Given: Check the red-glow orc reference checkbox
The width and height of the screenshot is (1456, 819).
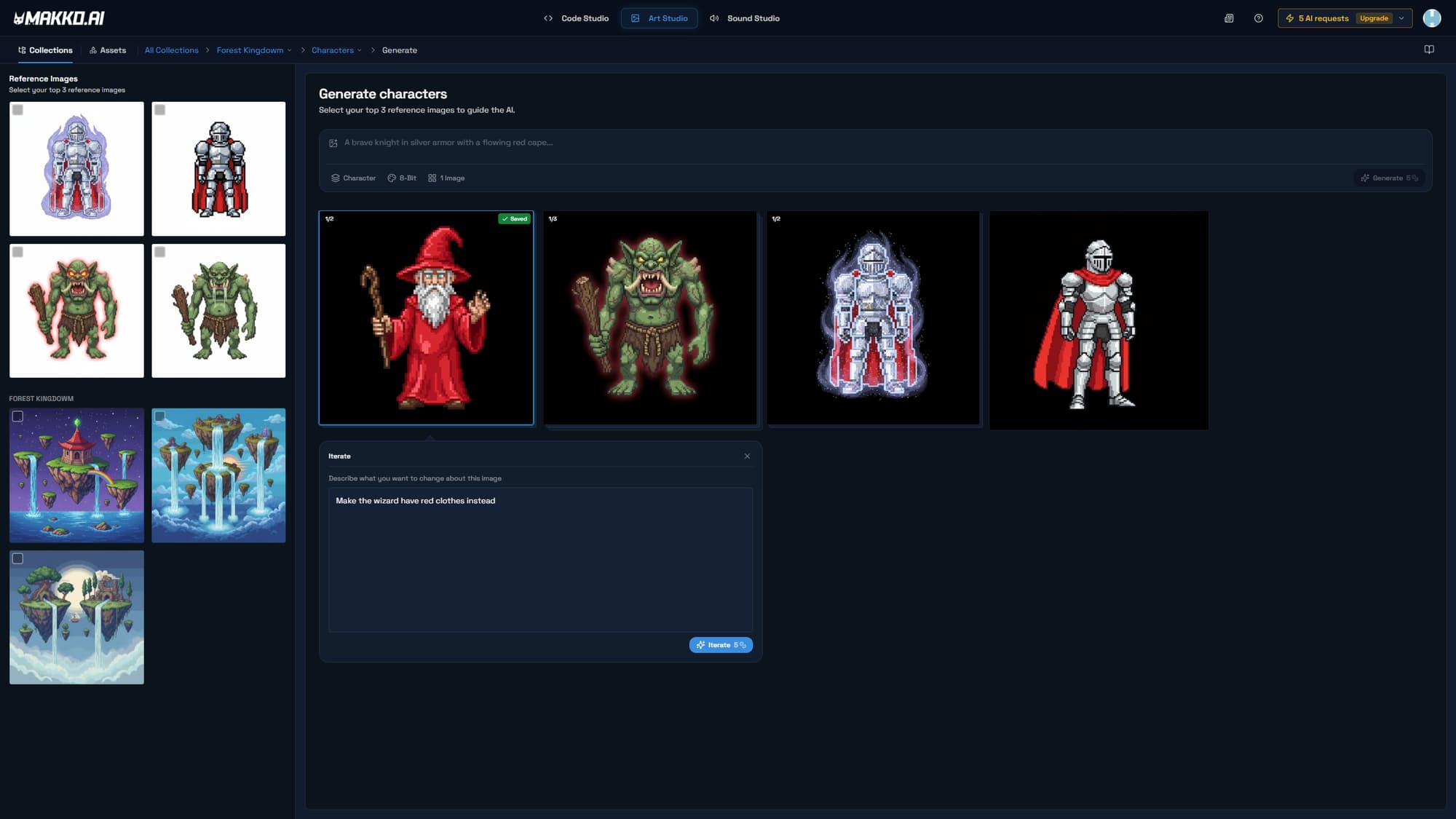Looking at the screenshot, I should (18, 252).
